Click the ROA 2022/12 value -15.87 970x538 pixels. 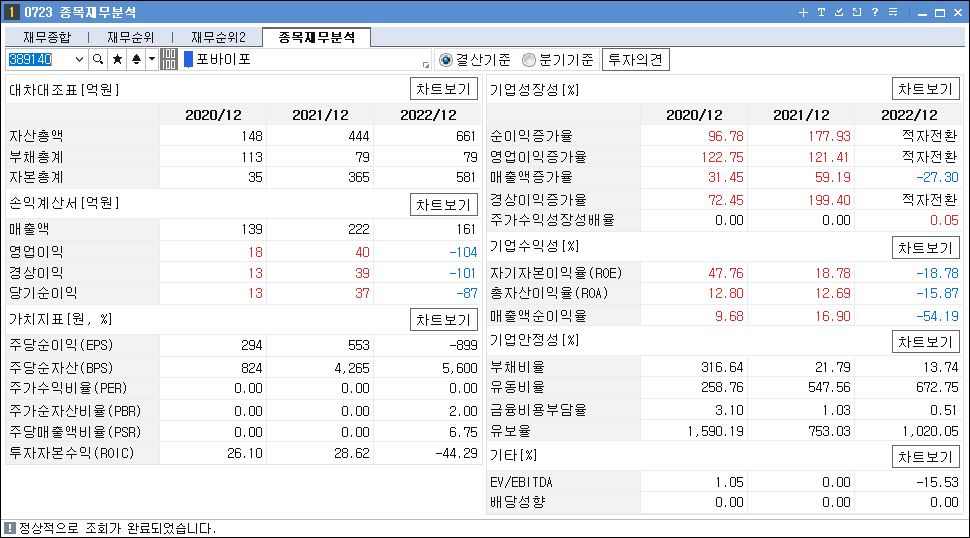click(x=937, y=293)
